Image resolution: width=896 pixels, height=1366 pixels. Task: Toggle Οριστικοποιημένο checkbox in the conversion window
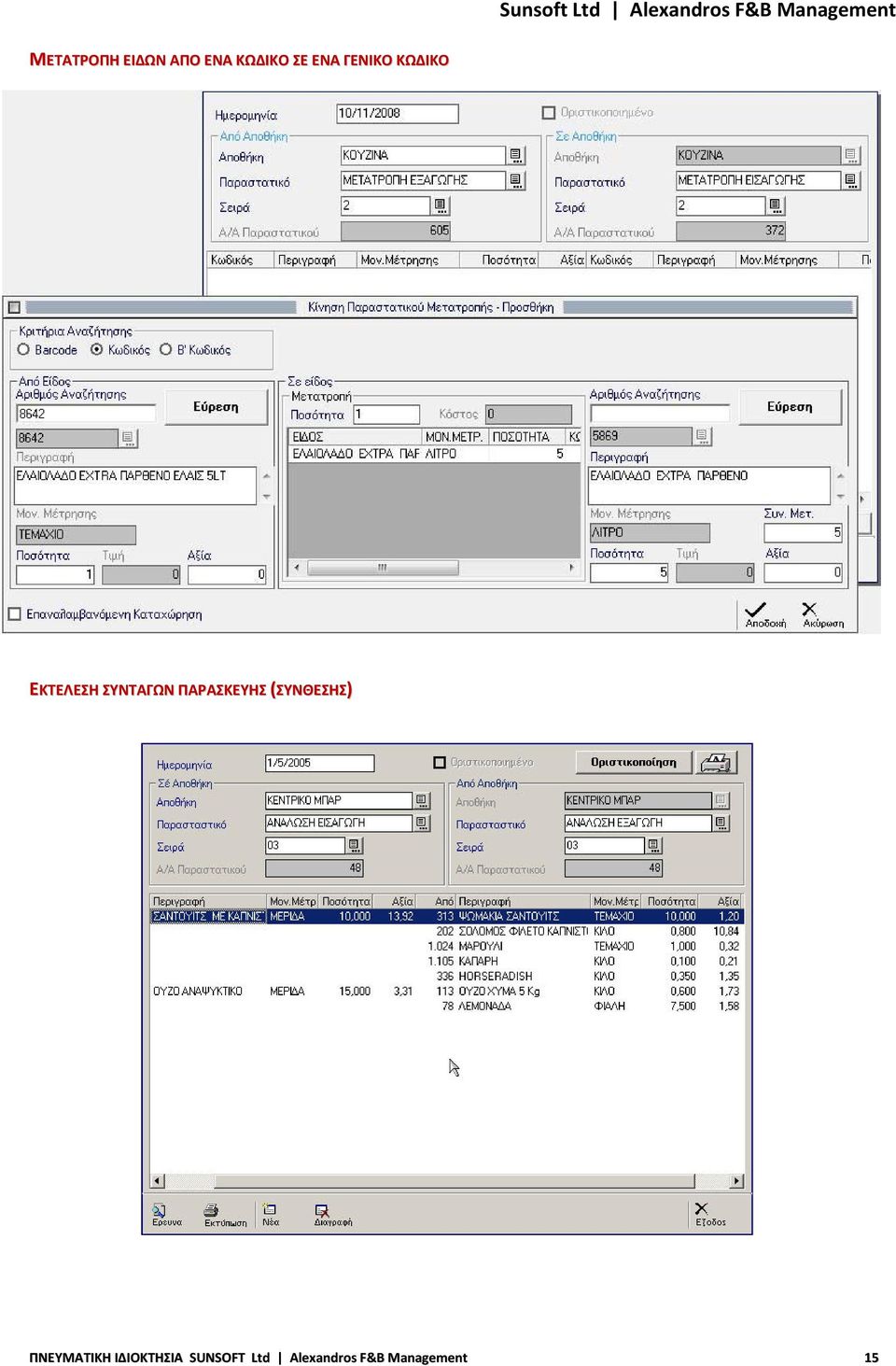pyautogui.click(x=549, y=113)
